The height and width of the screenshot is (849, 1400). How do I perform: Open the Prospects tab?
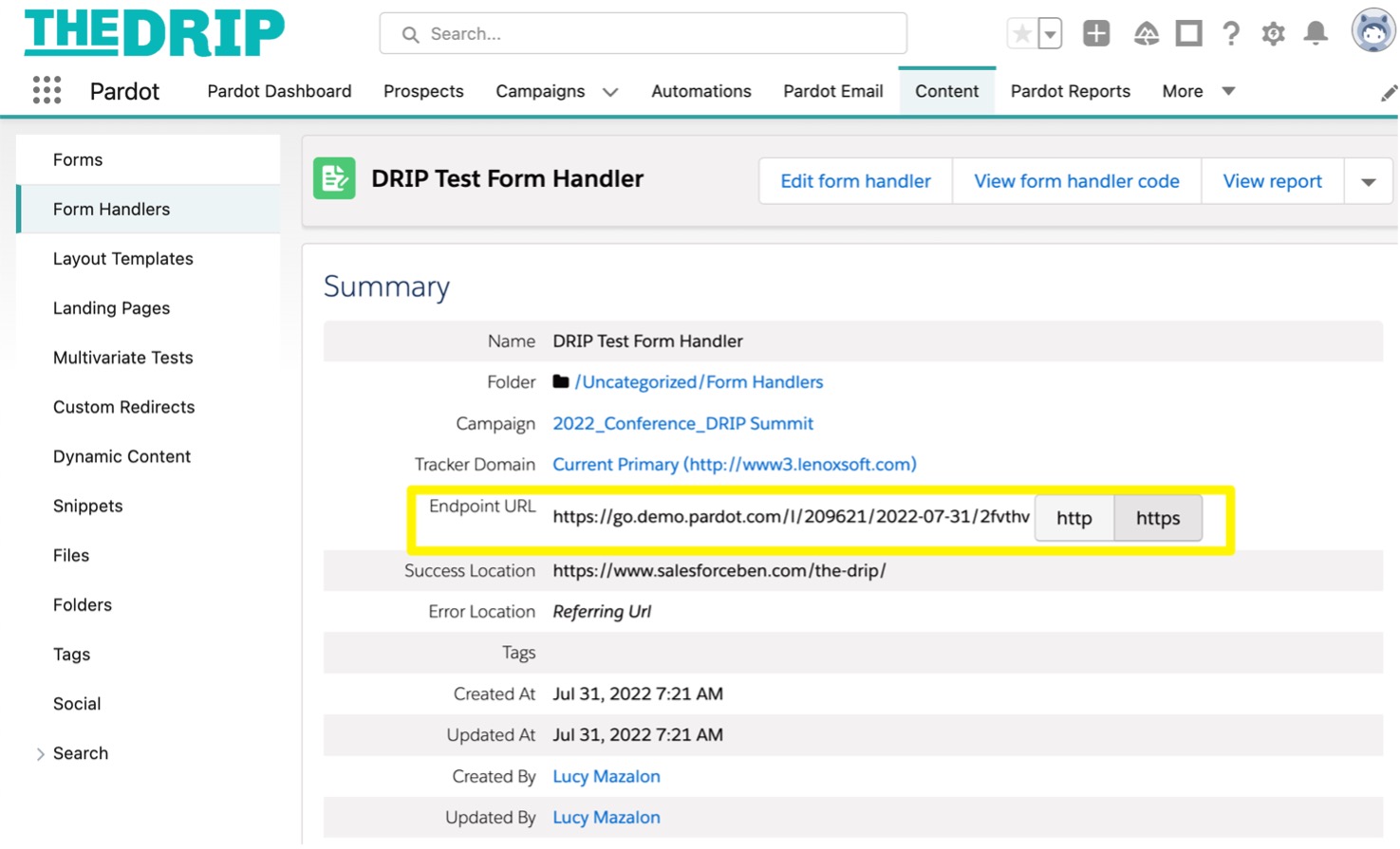point(423,91)
